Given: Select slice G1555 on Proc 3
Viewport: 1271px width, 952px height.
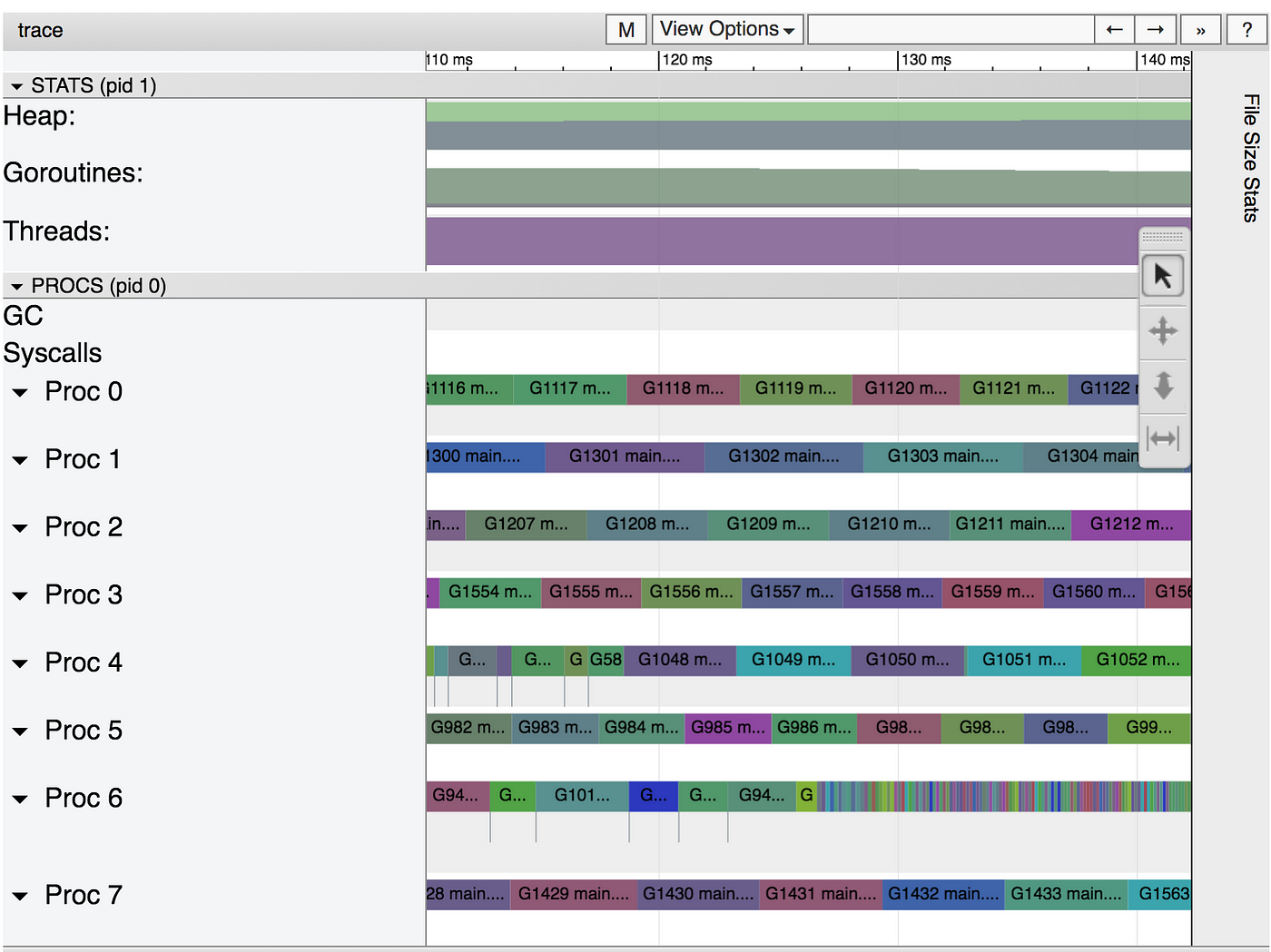Looking at the screenshot, I should [x=591, y=593].
